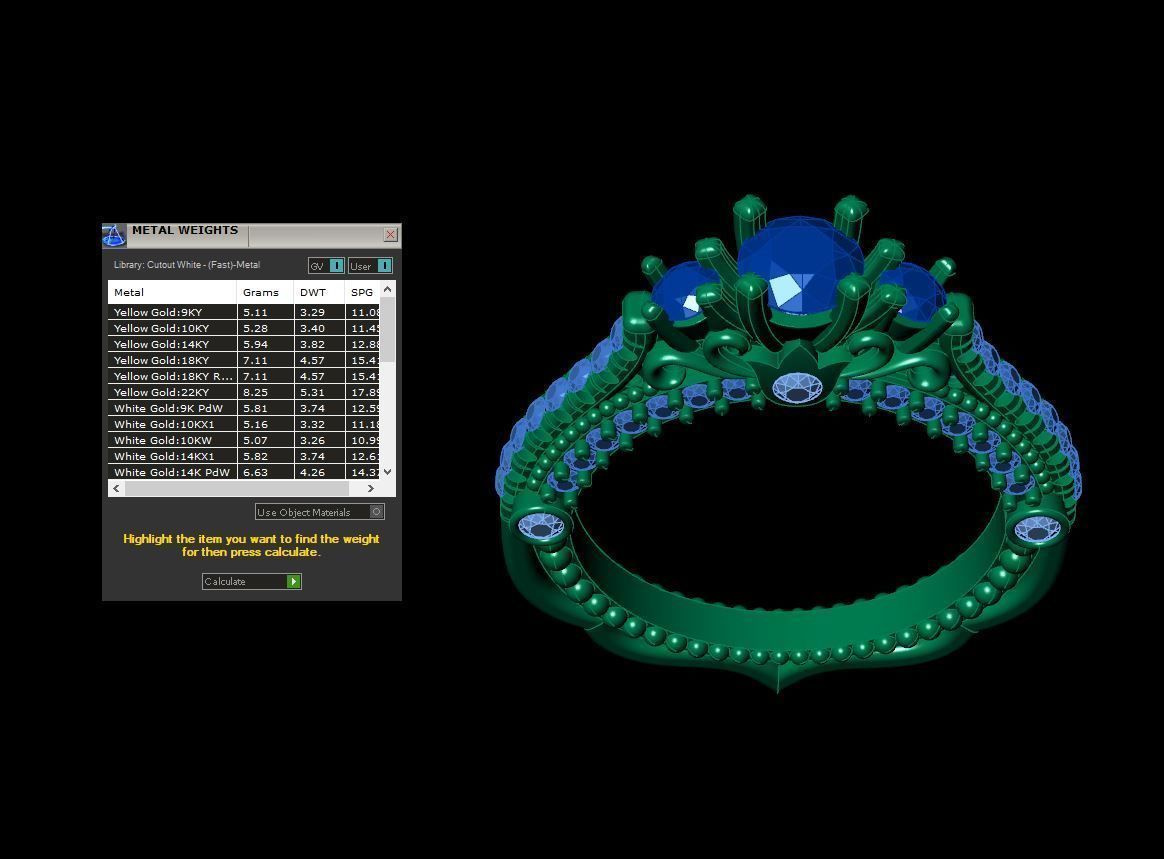Click the Metal column header
The image size is (1164, 859).
tap(172, 292)
